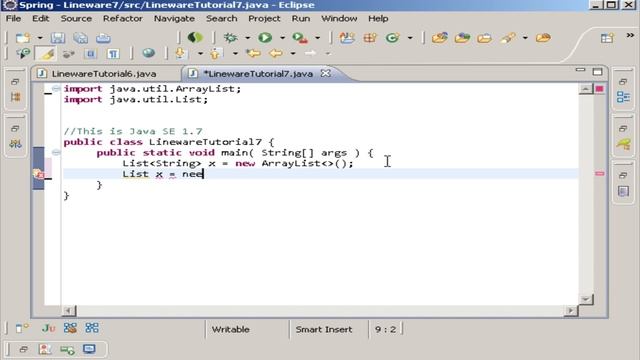Toggle Mark Occurrences highlighter icon
The height and width of the screenshot is (360, 640).
46,53
